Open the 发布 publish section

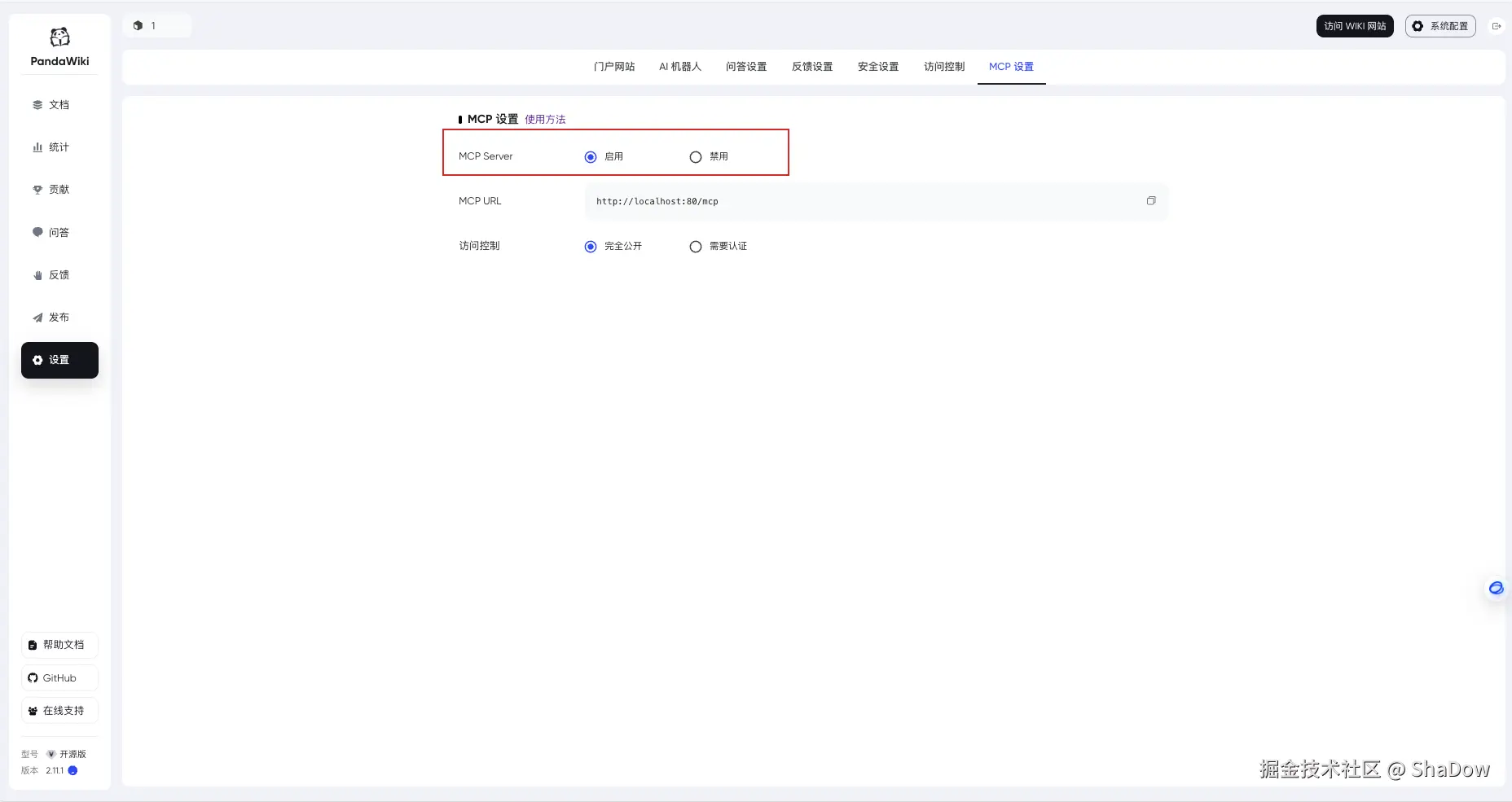click(x=59, y=318)
